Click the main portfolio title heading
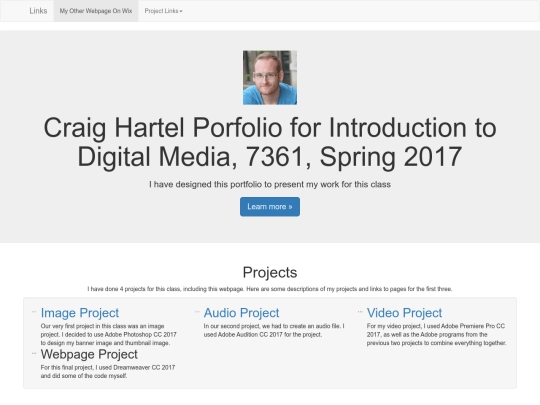 click(x=270, y=142)
